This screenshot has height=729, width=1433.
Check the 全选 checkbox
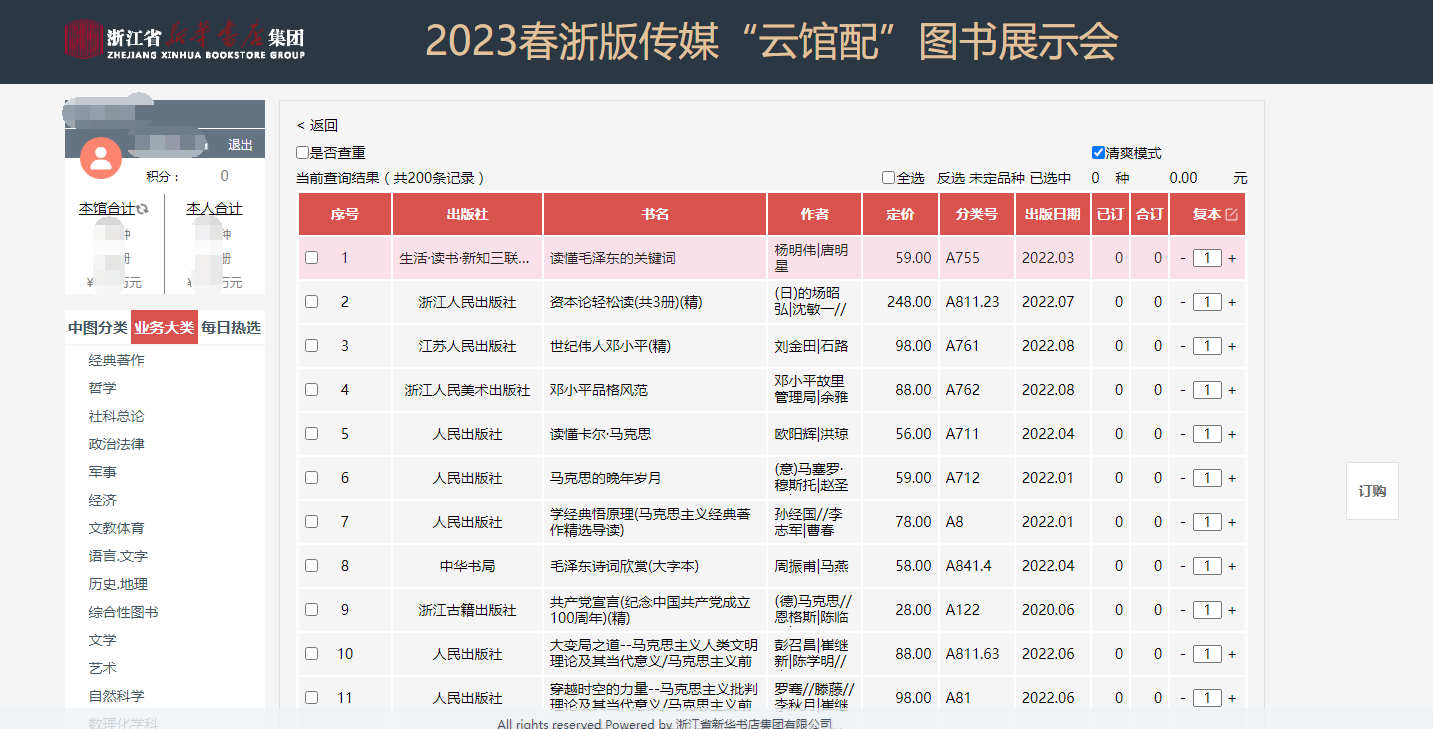point(888,178)
